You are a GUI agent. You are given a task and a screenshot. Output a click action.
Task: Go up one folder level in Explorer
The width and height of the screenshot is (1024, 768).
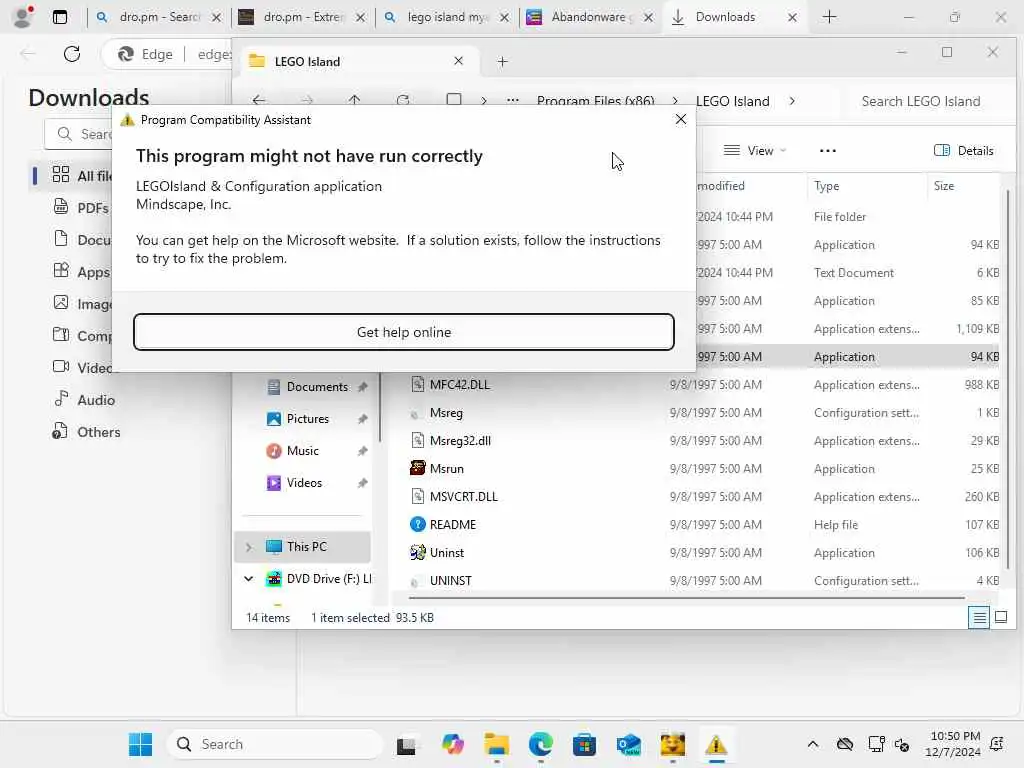(355, 101)
